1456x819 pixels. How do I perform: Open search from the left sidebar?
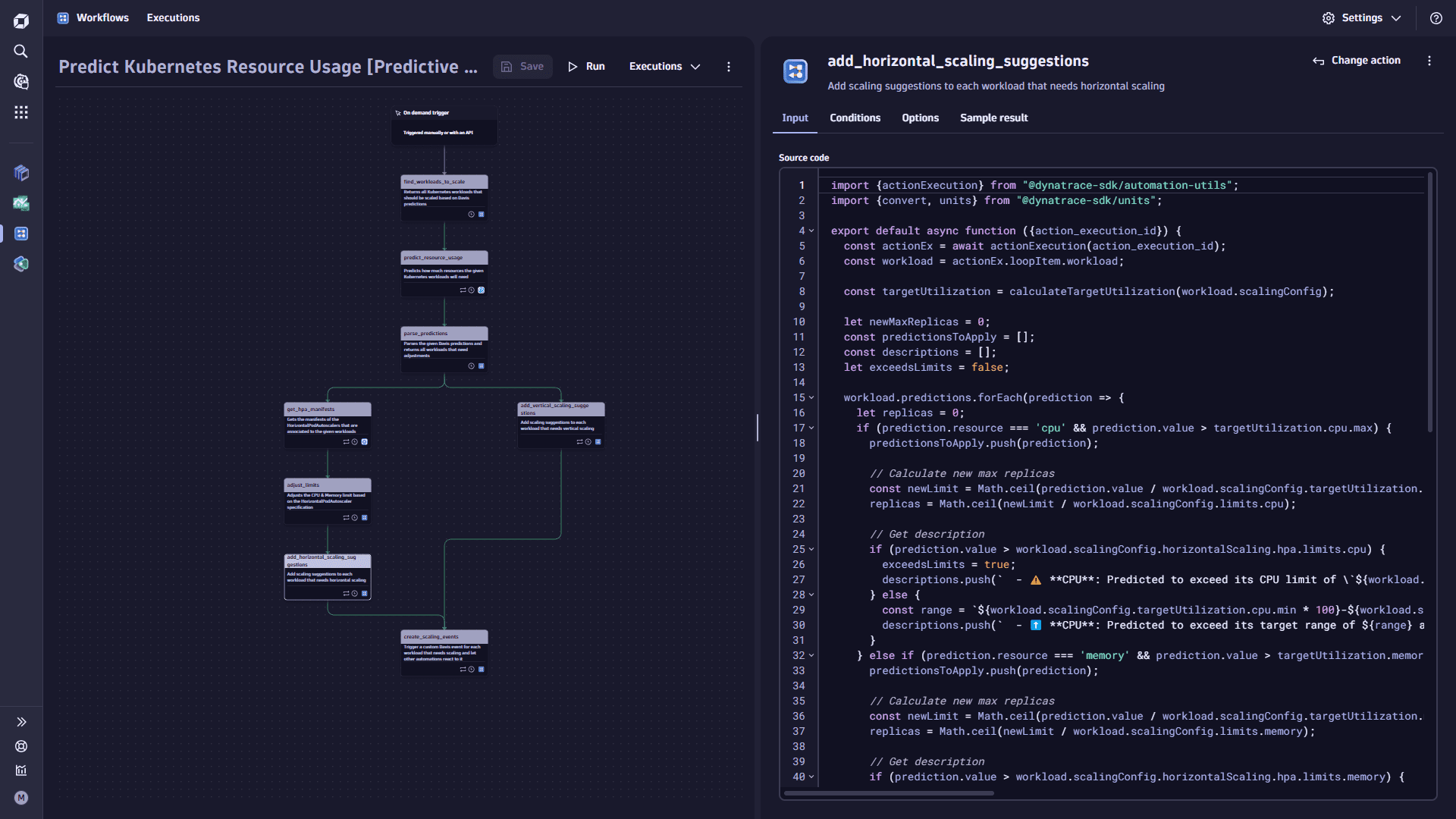pos(21,51)
